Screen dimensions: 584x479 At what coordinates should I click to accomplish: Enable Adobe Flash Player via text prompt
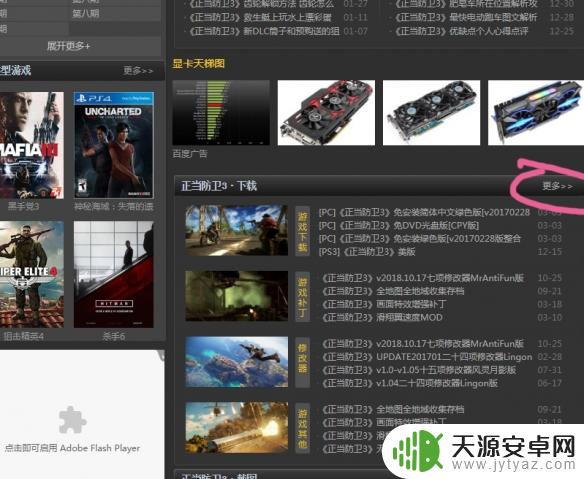pyautogui.click(x=72, y=448)
